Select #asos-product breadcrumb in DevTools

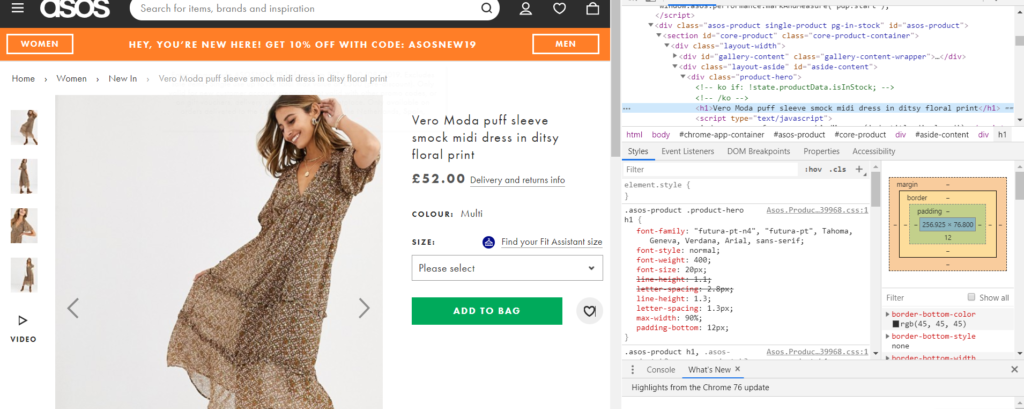point(799,135)
